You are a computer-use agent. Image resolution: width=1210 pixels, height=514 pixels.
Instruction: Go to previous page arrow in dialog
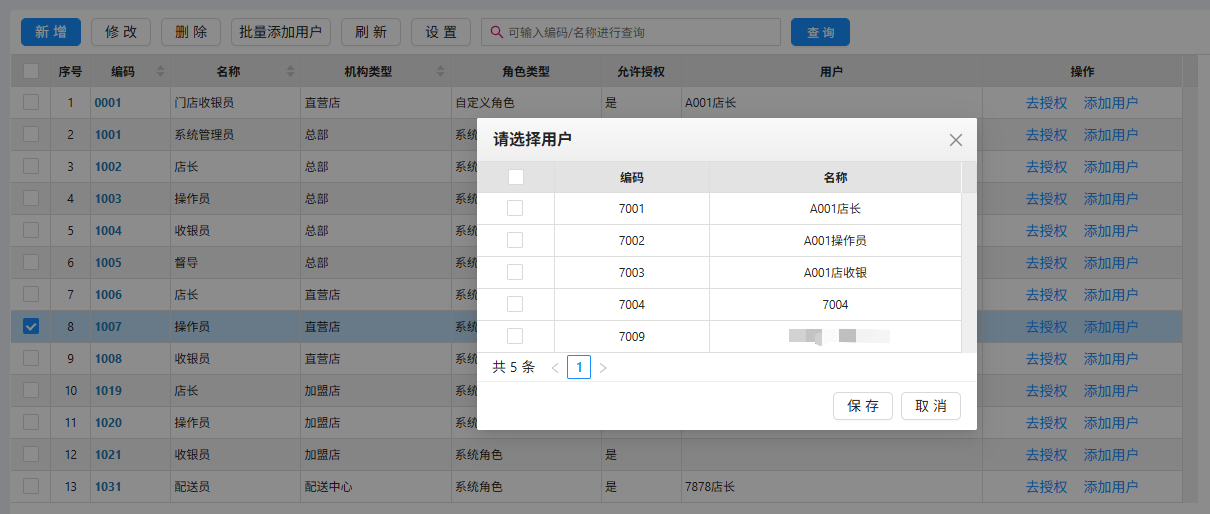[x=555, y=368]
